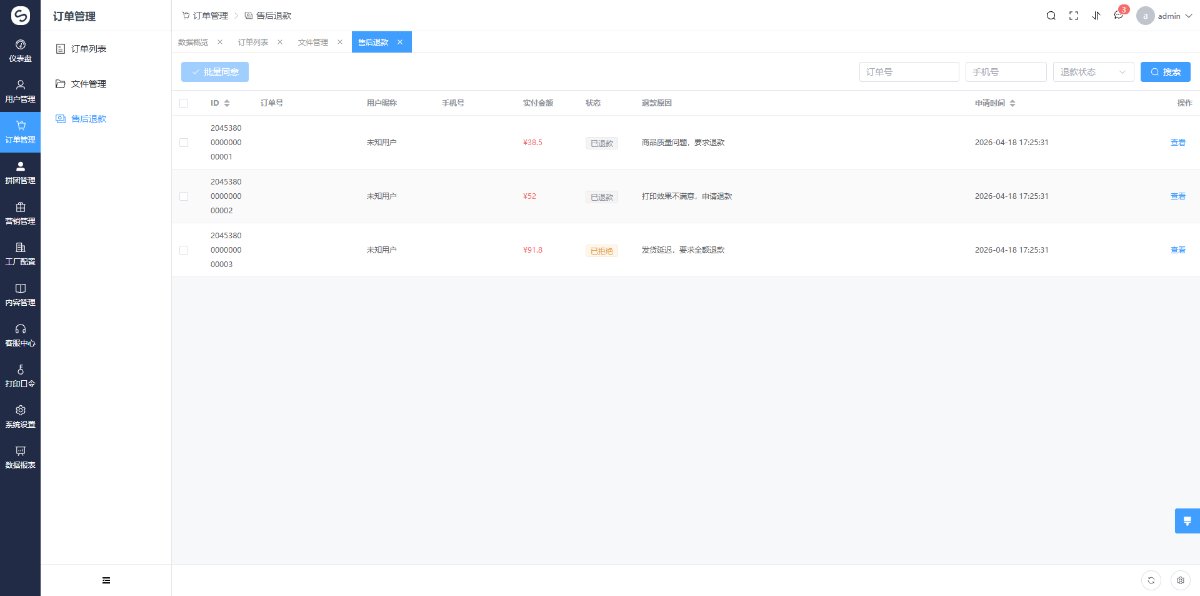The image size is (1200, 596).
Task: Click the blue 搜索 button
Action: click(1166, 72)
